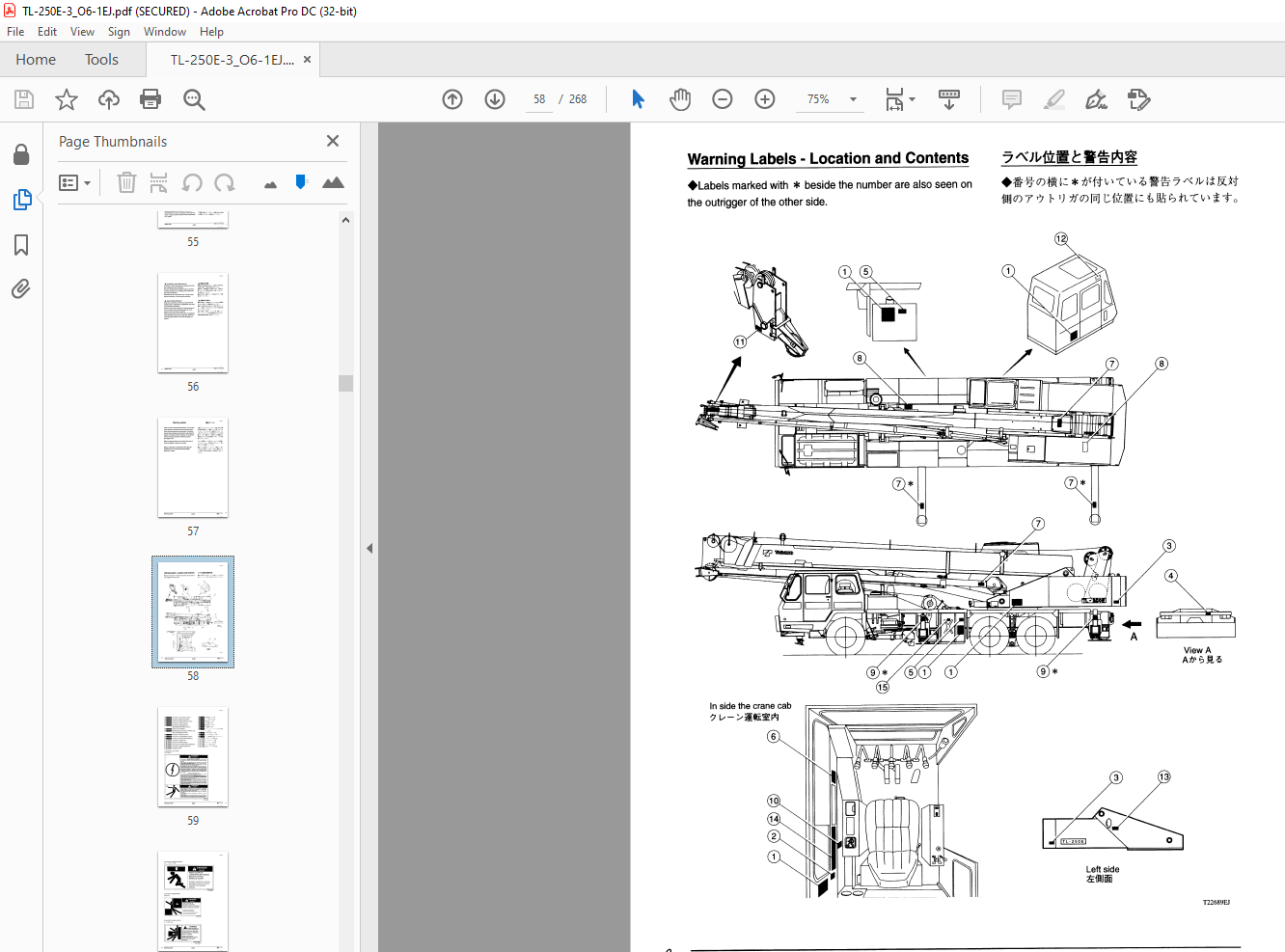Click 'In side the crane cab' caption
Screen dimensions: 1285x952
point(751,706)
